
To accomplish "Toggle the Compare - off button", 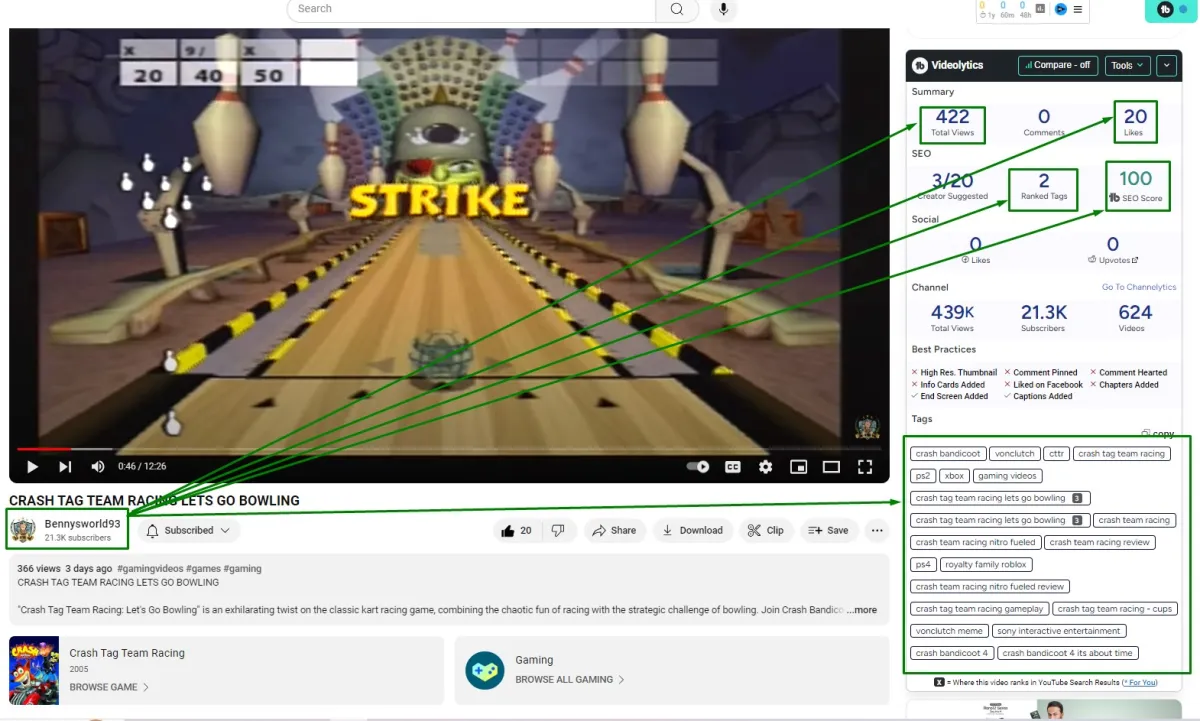I will (1058, 65).
